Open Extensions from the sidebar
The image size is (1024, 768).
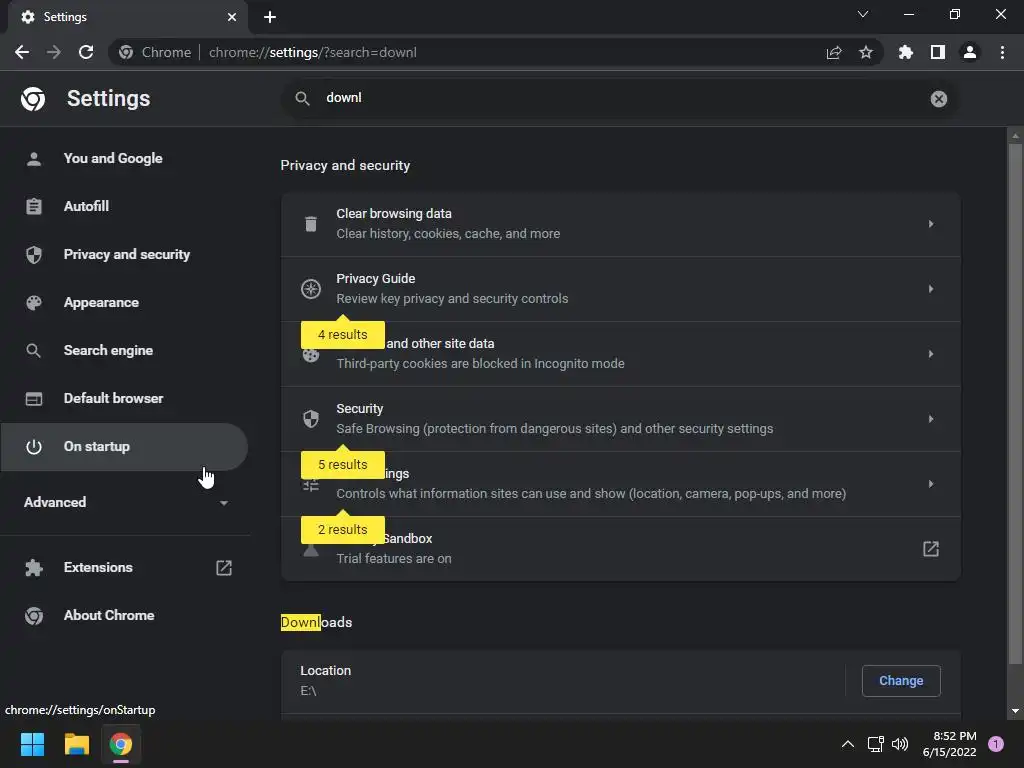coord(124,568)
